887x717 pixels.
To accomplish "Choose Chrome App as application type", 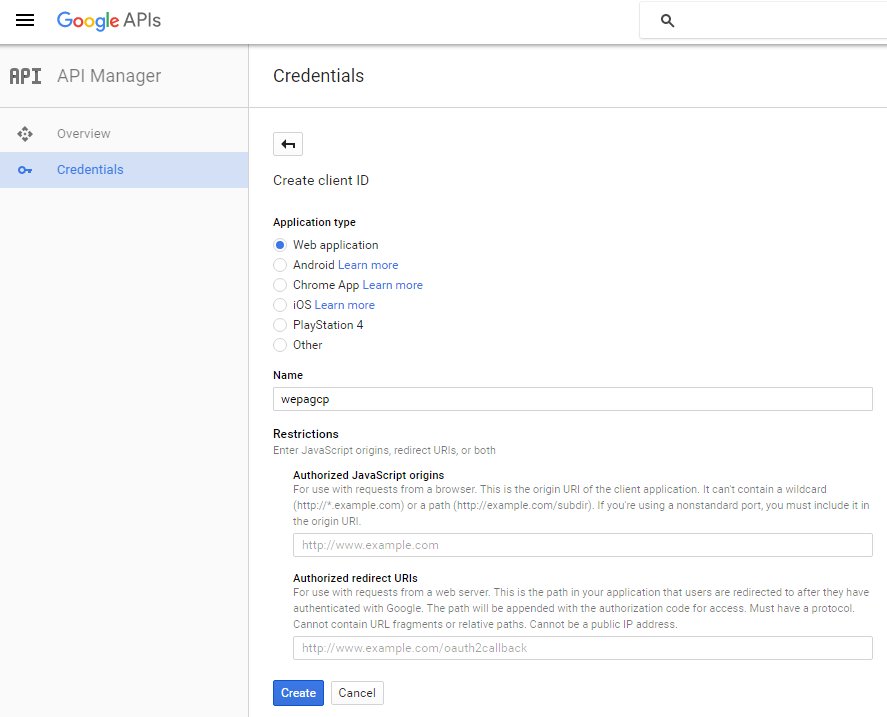I will pyautogui.click(x=279, y=285).
